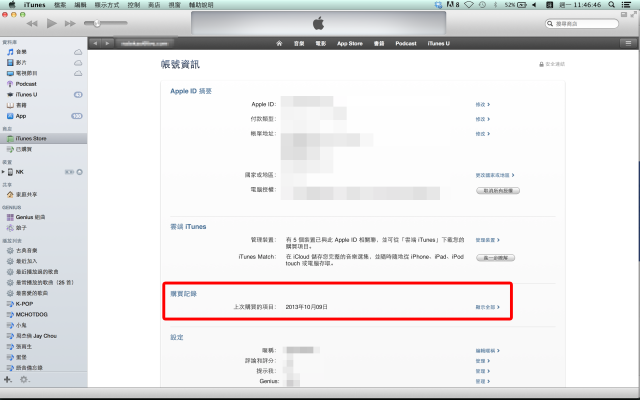Switch to the Books store tab

click(379, 43)
